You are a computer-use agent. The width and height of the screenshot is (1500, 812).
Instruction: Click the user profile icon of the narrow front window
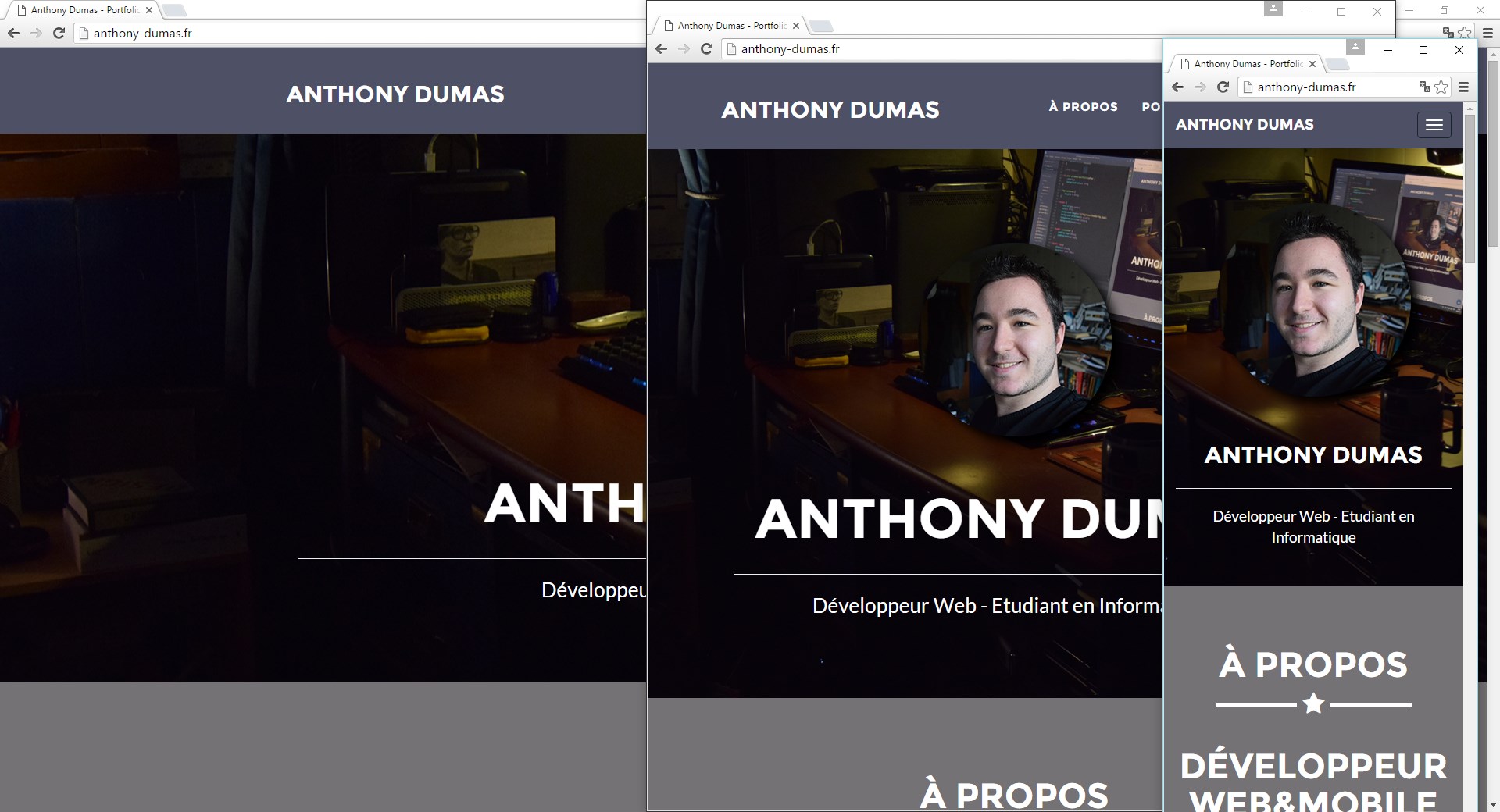(x=1355, y=47)
